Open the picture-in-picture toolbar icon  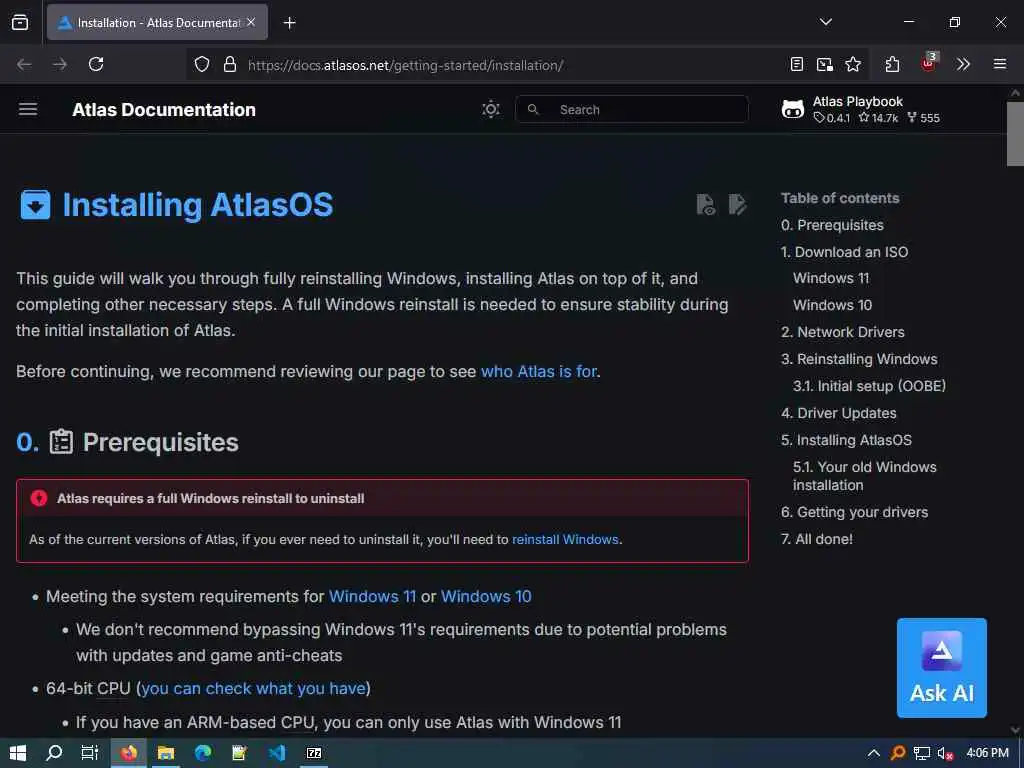(825, 64)
